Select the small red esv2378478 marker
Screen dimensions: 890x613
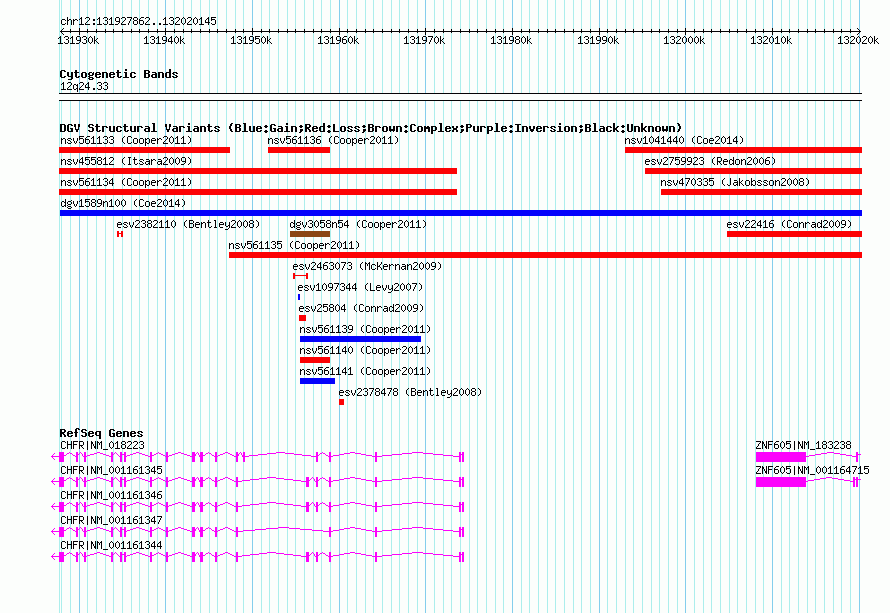click(x=342, y=402)
